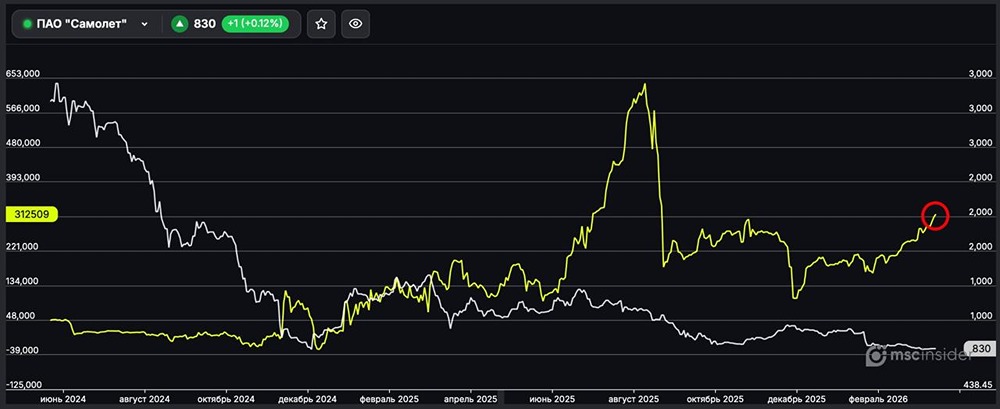Click the +1 (+0.12%) change badge

(x=255, y=24)
